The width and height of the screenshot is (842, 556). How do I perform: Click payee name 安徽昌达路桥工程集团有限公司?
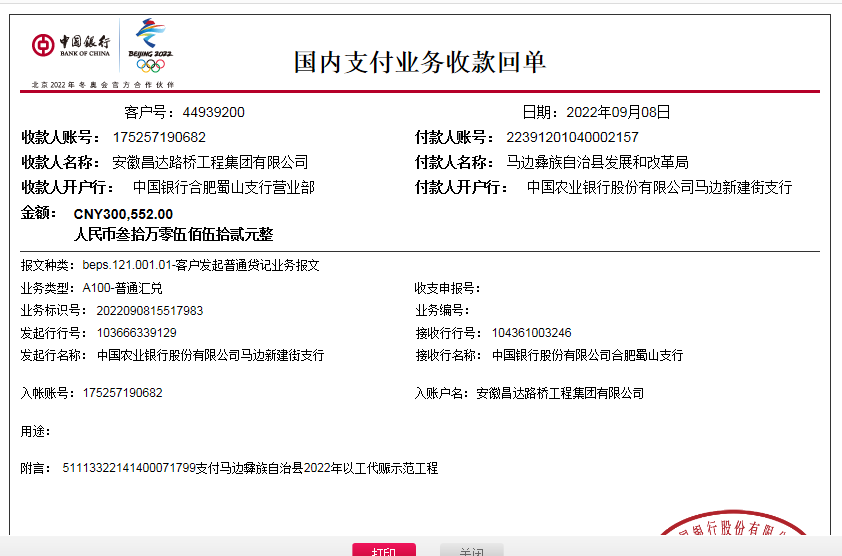pyautogui.click(x=210, y=162)
